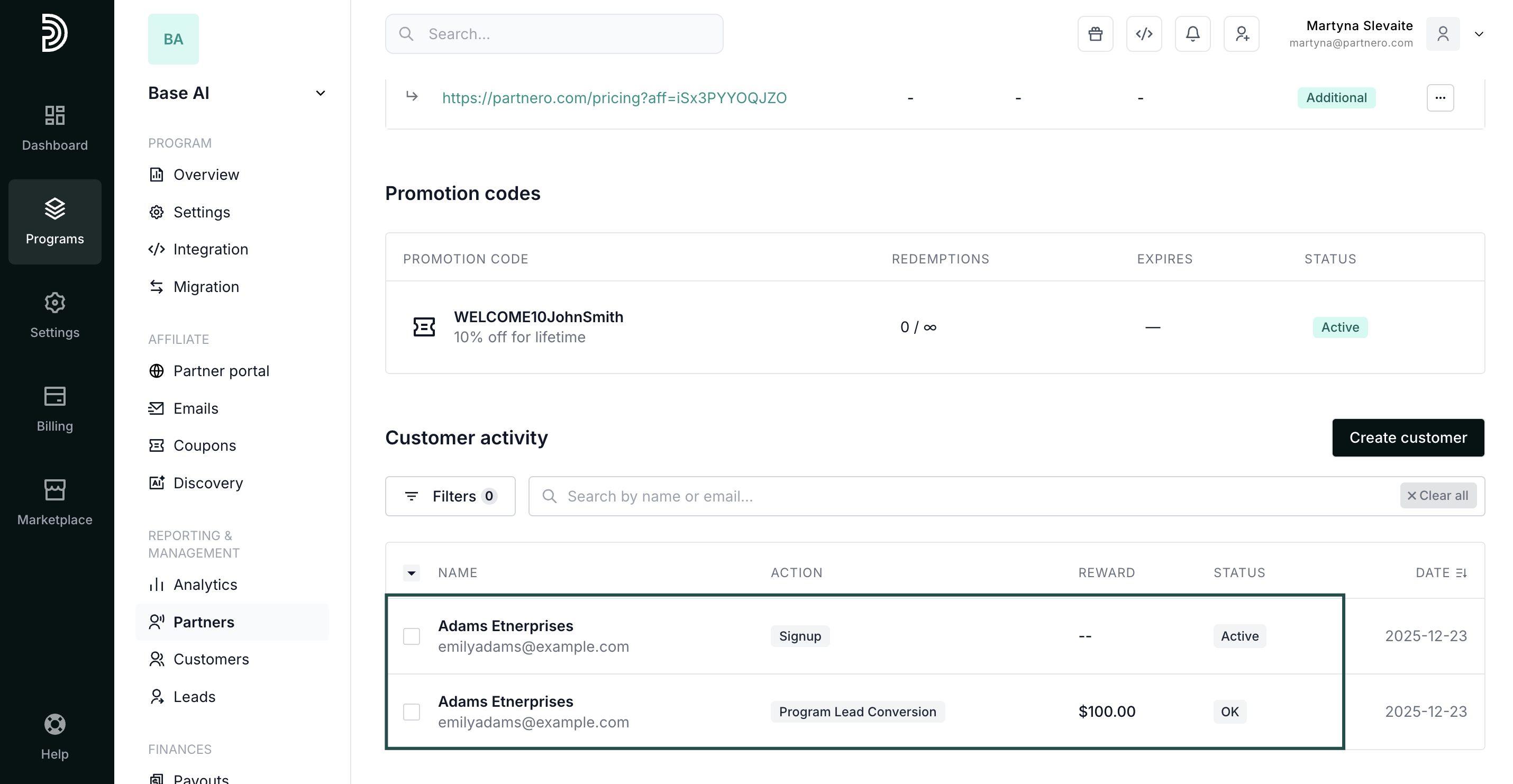Open the partnero.com pricing affiliate link
The width and height of the screenshot is (1513, 784).
point(614,97)
